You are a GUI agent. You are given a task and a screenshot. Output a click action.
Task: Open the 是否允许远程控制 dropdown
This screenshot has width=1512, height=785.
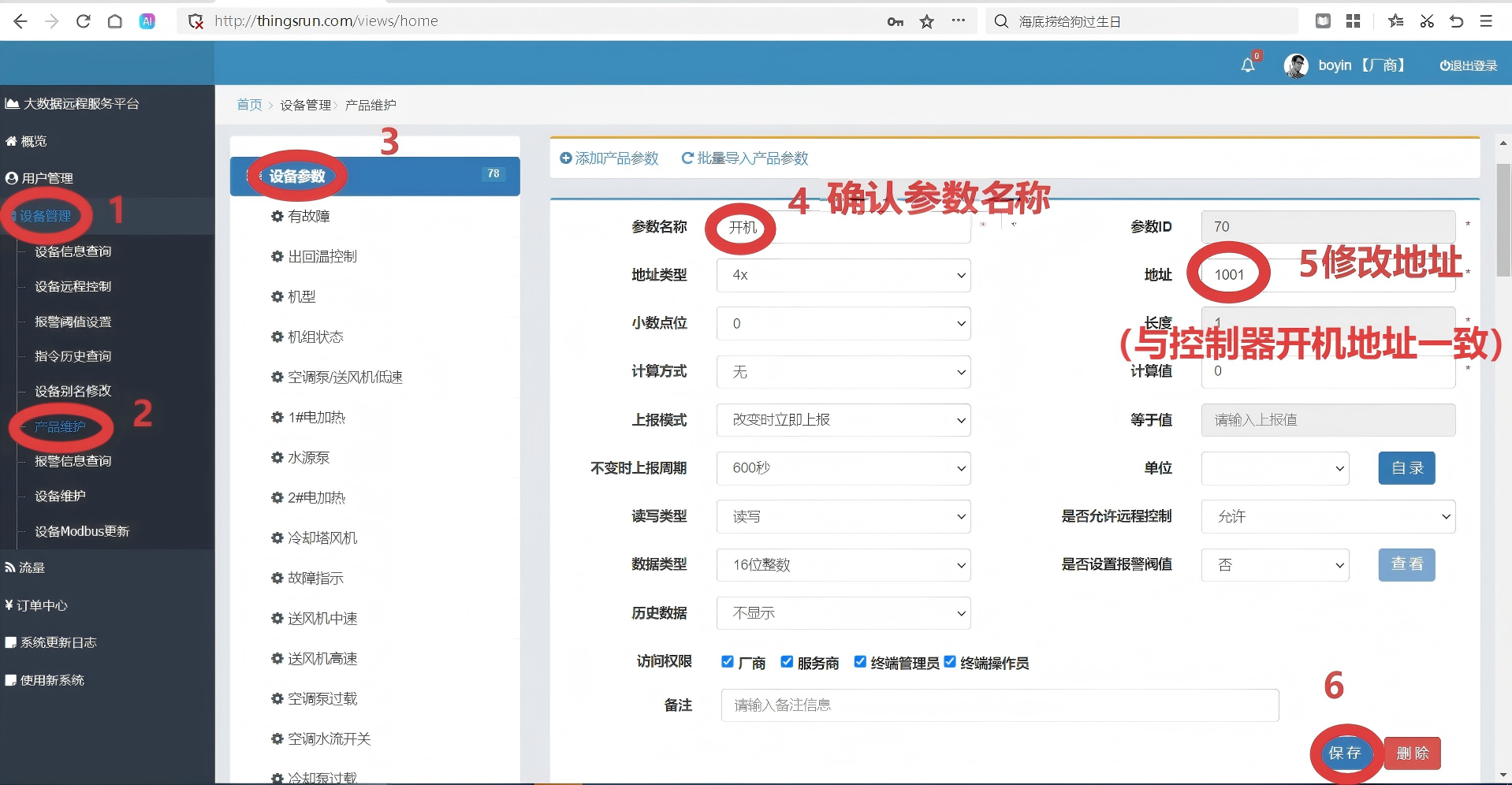[1328, 517]
